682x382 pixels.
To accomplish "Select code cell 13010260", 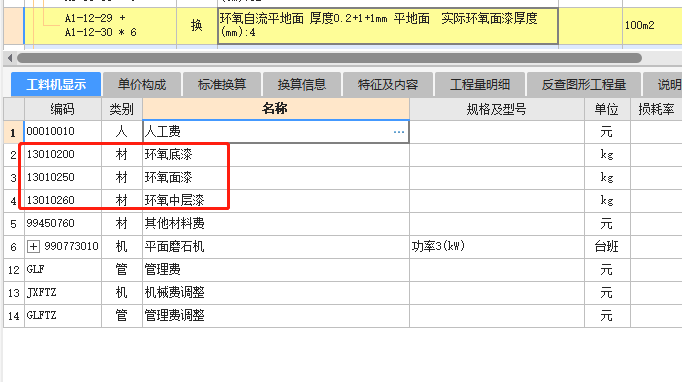I will point(63,201).
